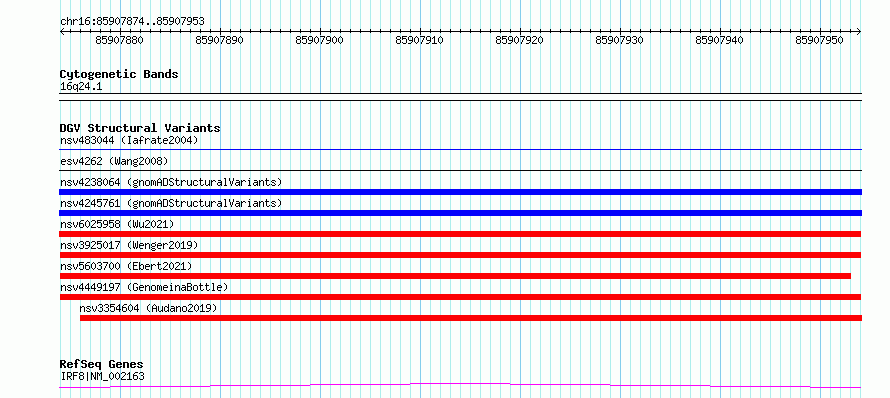Click the red bar under nsv5603700
Screen dimensions: 890x398
pos(455,276)
